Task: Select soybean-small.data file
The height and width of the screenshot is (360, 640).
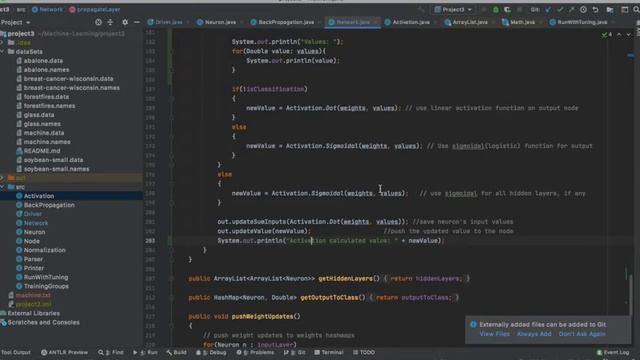Action: (x=53, y=160)
